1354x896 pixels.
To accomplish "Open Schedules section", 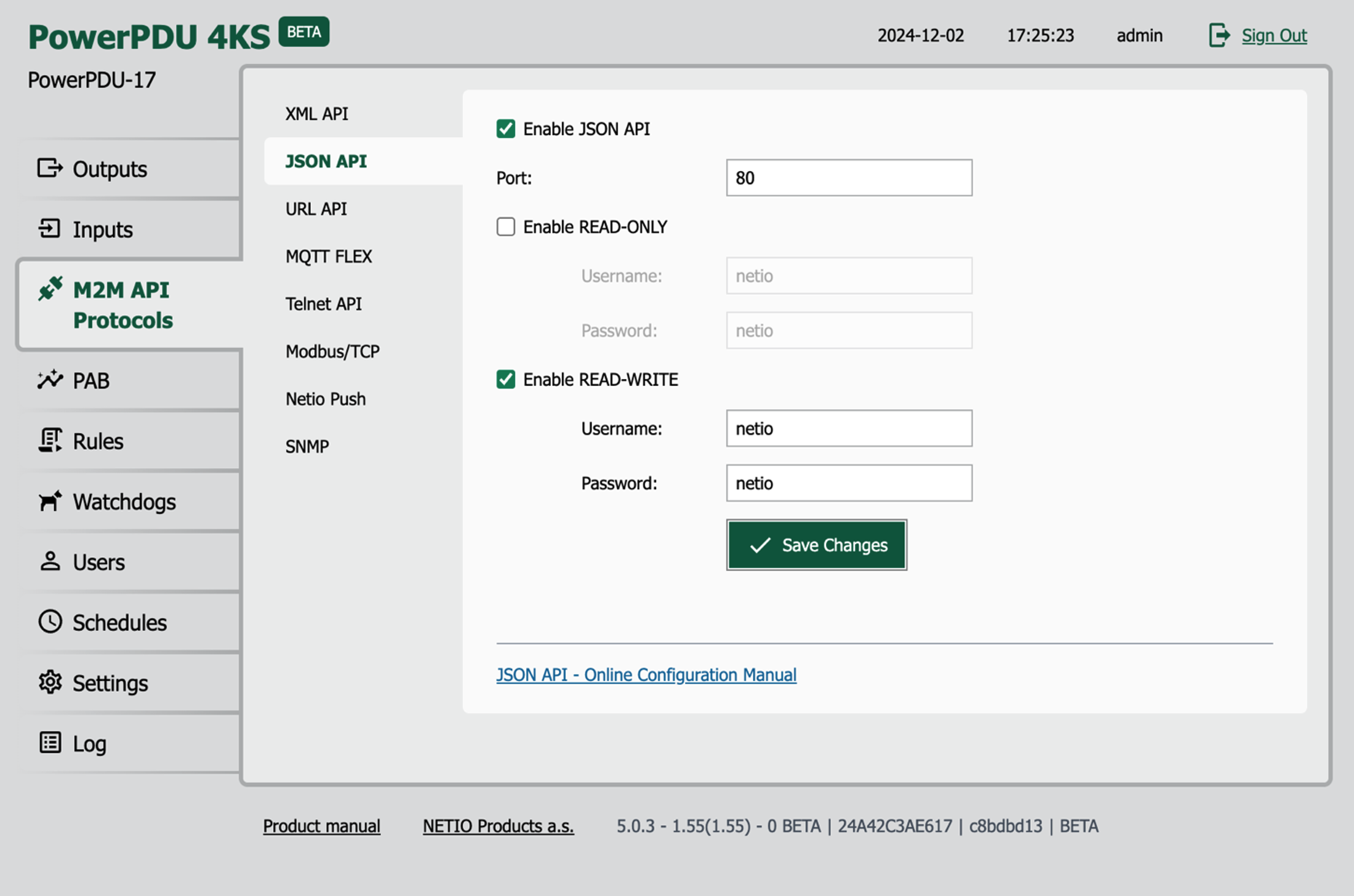I will 129,622.
